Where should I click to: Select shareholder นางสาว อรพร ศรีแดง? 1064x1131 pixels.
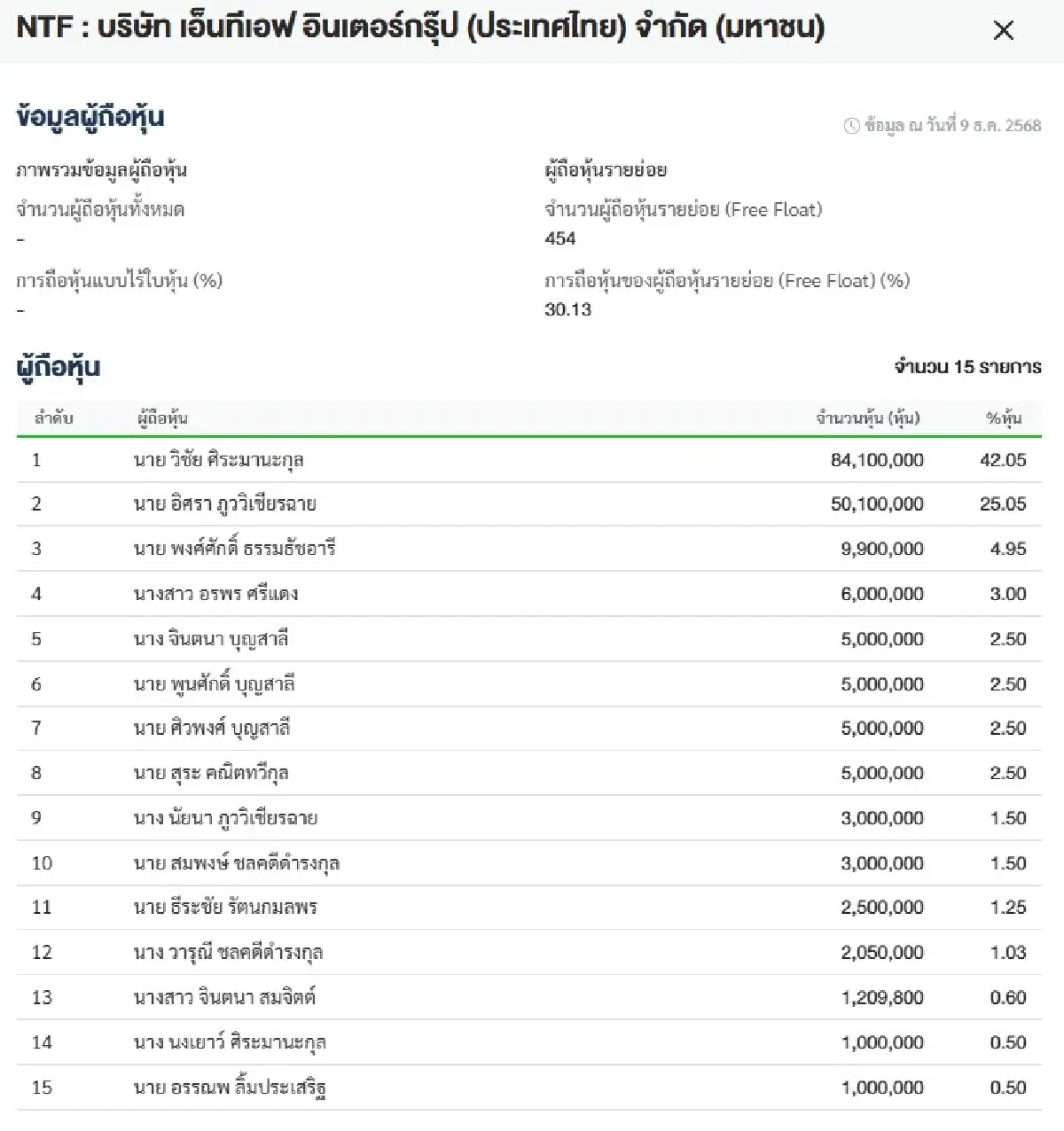pyautogui.click(x=215, y=594)
